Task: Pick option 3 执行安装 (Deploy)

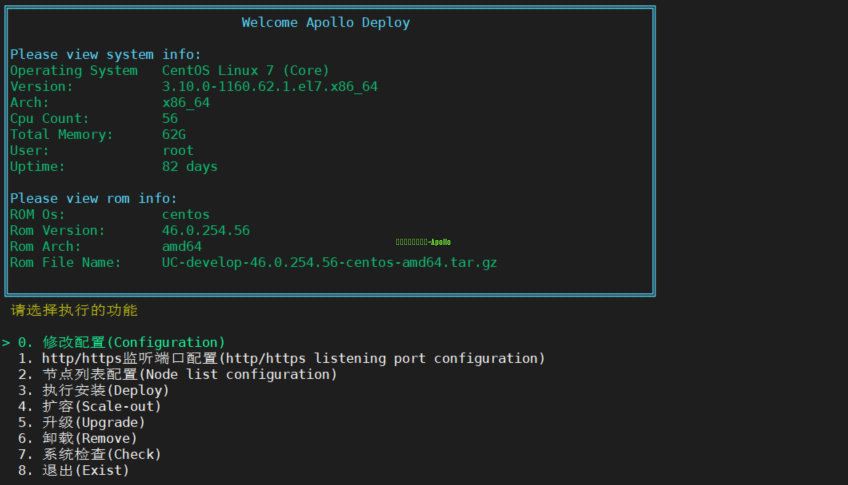Action: point(94,390)
